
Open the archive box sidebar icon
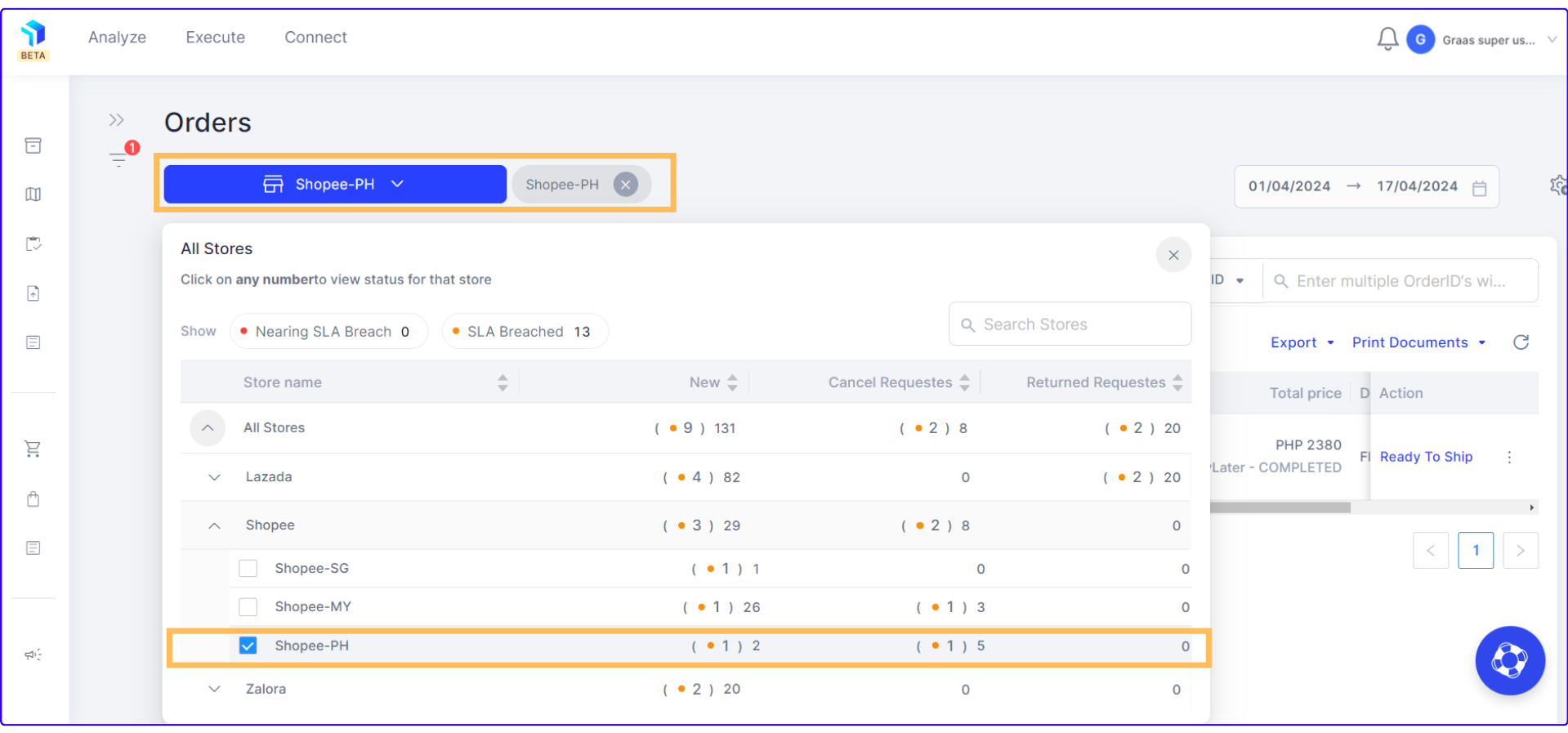(34, 145)
